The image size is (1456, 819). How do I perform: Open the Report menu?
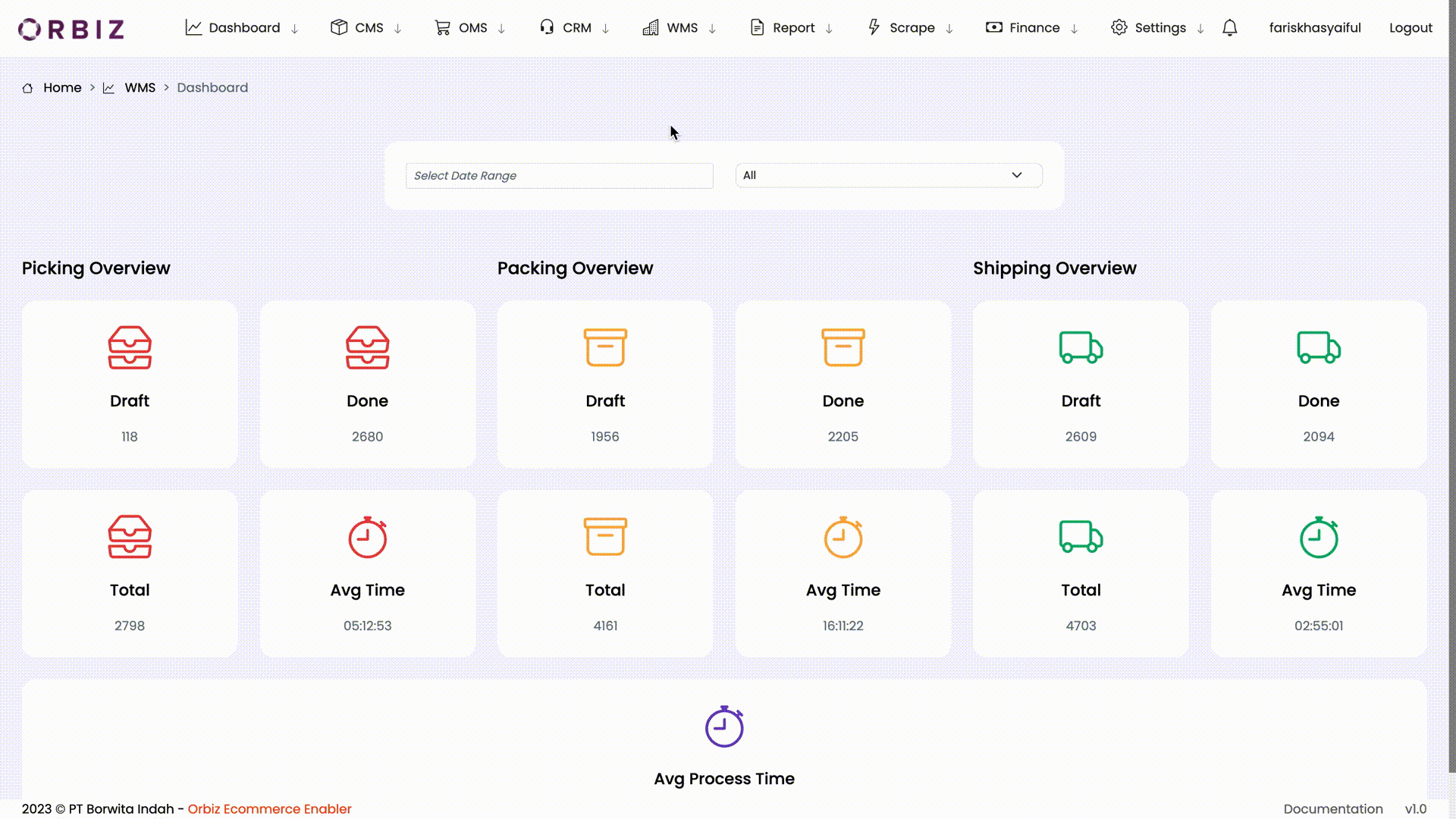pos(793,27)
